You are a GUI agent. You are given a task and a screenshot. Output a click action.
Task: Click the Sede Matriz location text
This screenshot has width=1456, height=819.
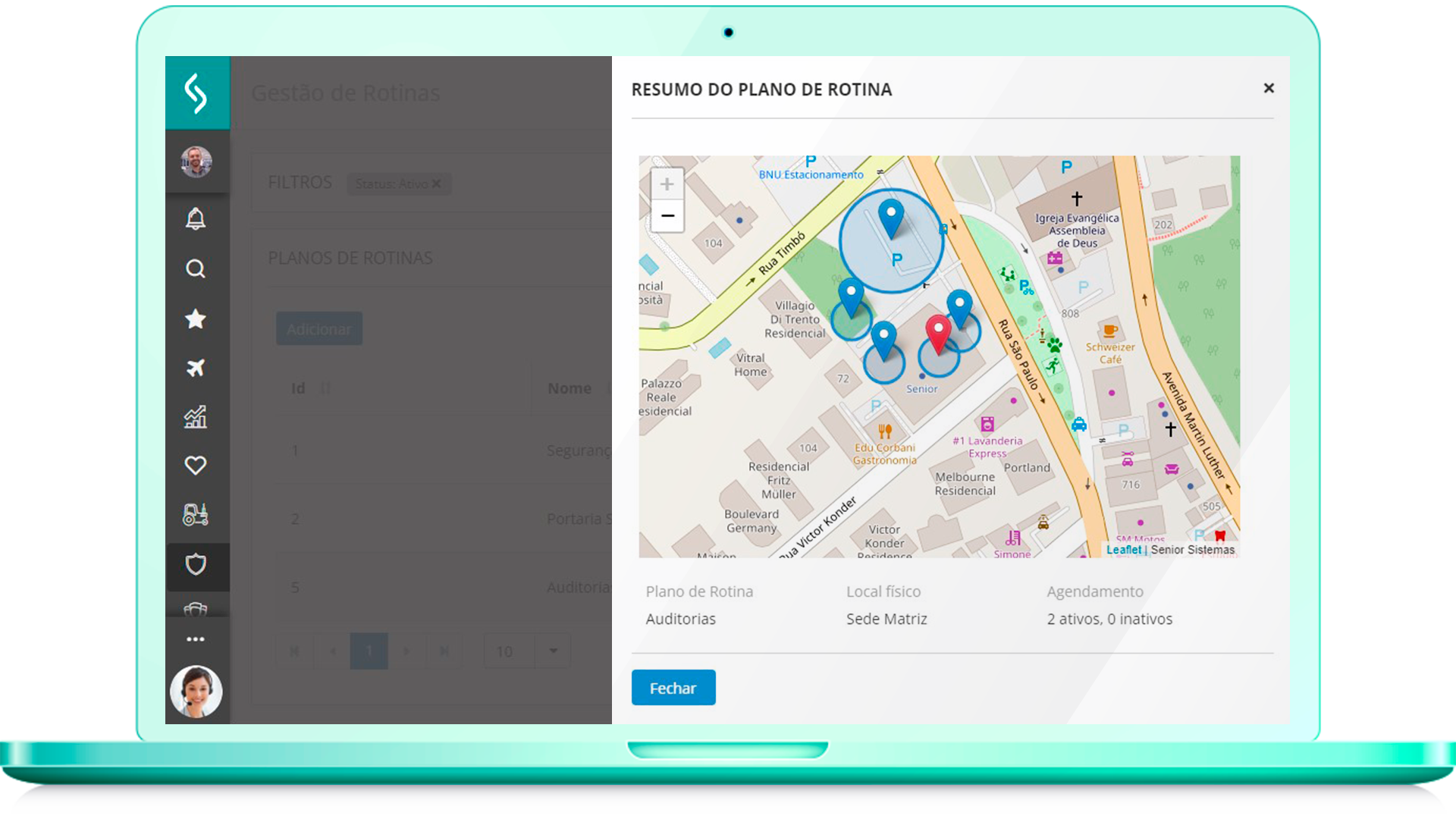coord(886,619)
